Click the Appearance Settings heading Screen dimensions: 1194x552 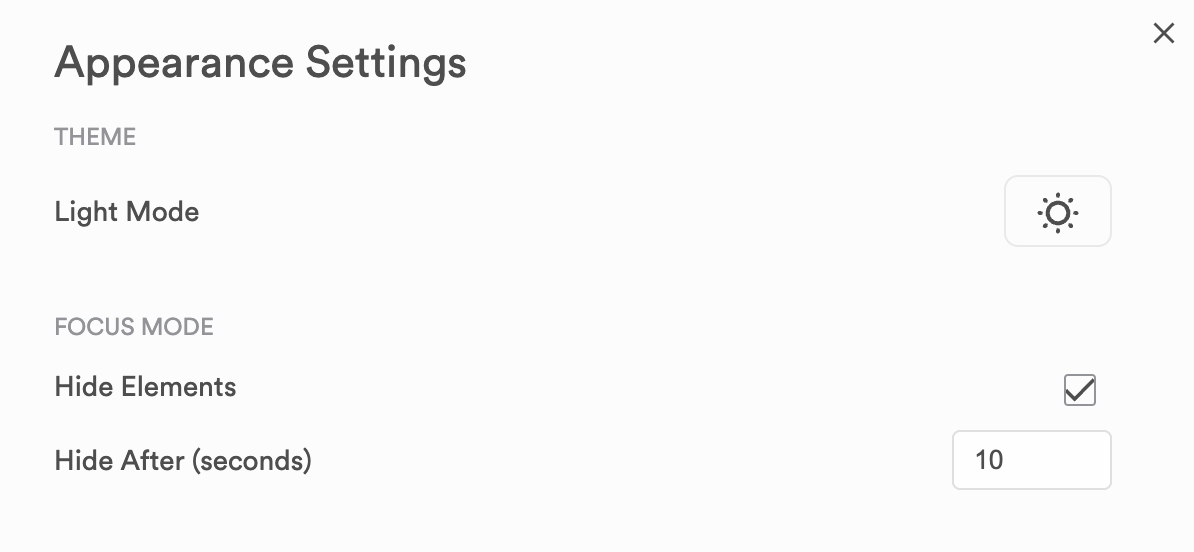[x=260, y=63]
